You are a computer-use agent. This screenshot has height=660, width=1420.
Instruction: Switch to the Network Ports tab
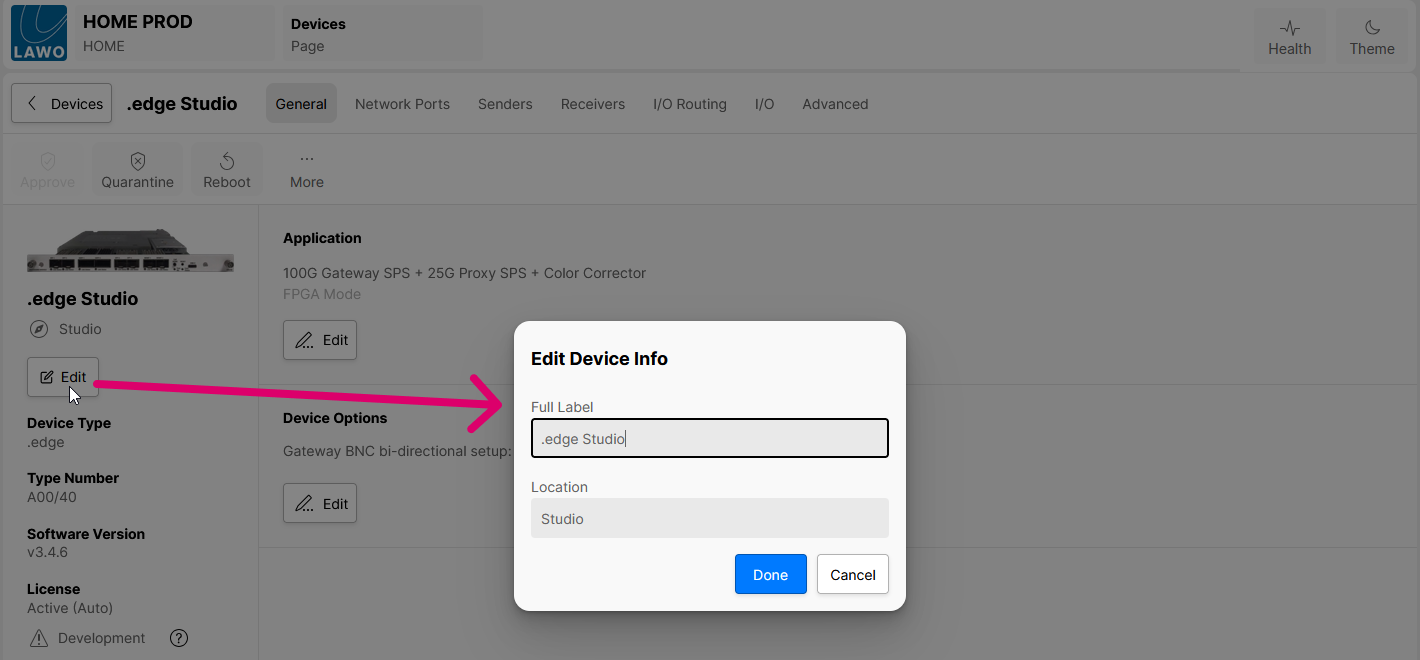point(402,104)
